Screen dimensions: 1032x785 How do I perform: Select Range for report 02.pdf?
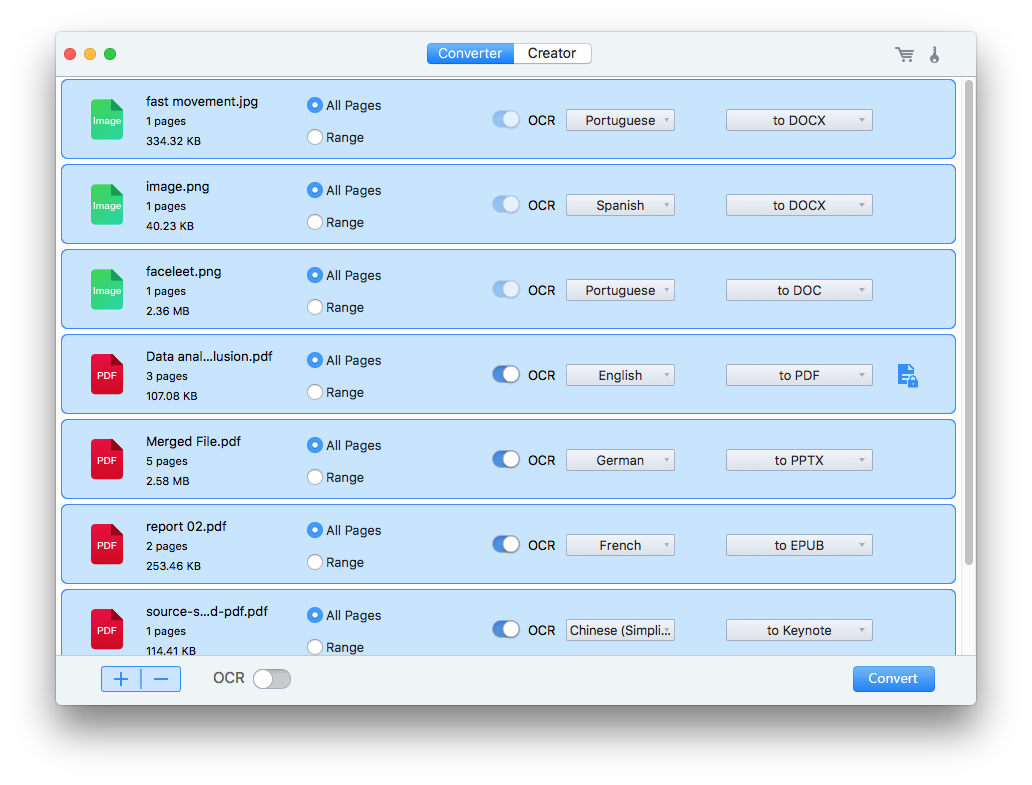pos(315,561)
